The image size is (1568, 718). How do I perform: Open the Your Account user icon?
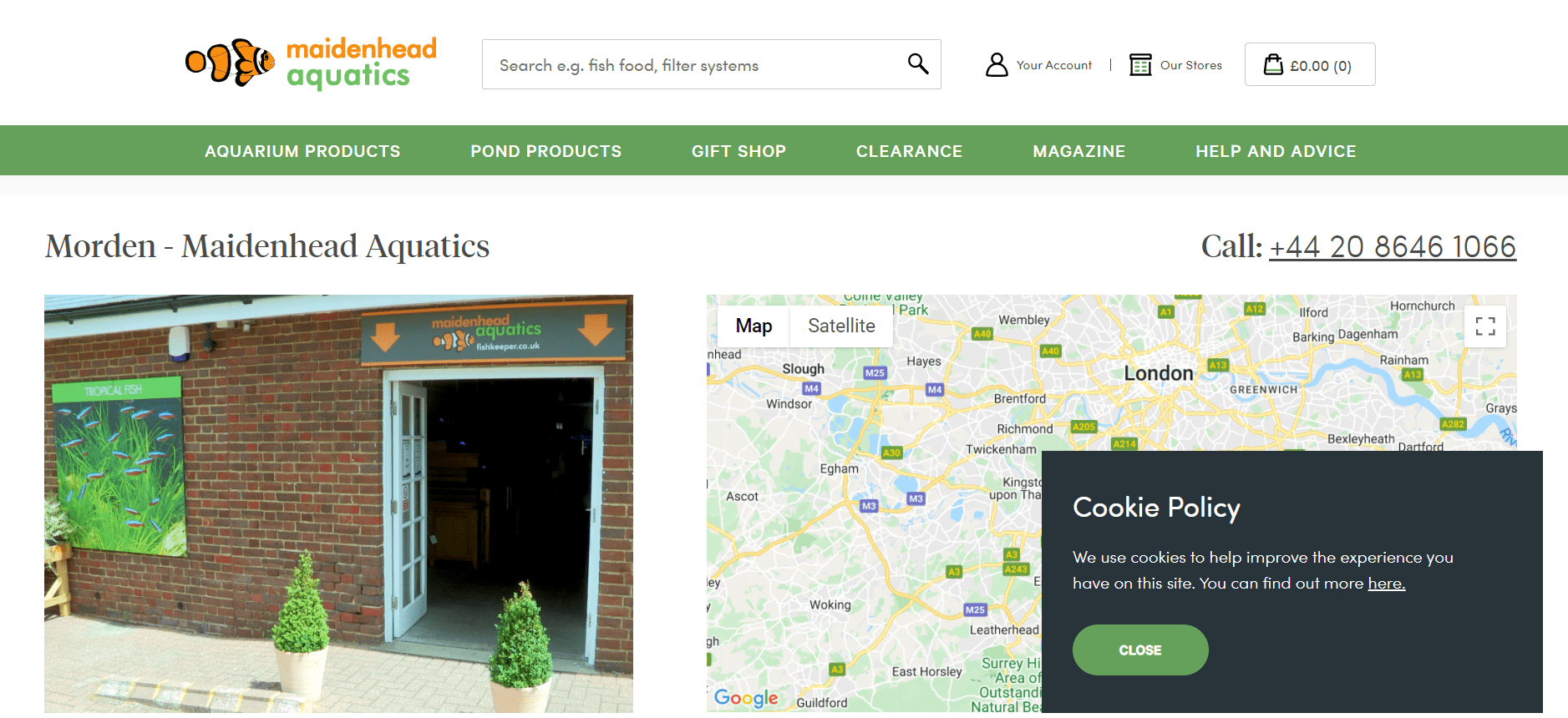[x=997, y=65]
